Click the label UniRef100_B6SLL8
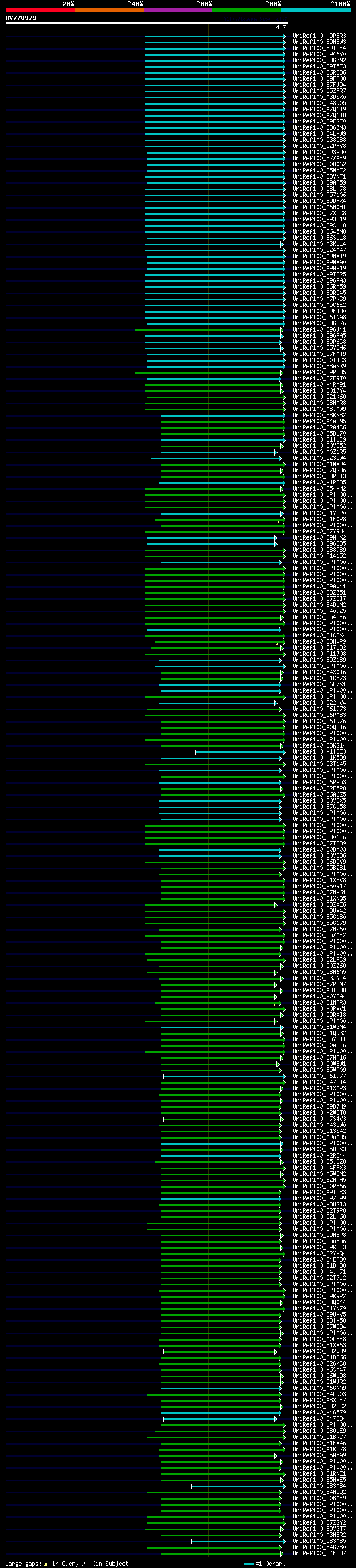 click(x=319, y=238)
